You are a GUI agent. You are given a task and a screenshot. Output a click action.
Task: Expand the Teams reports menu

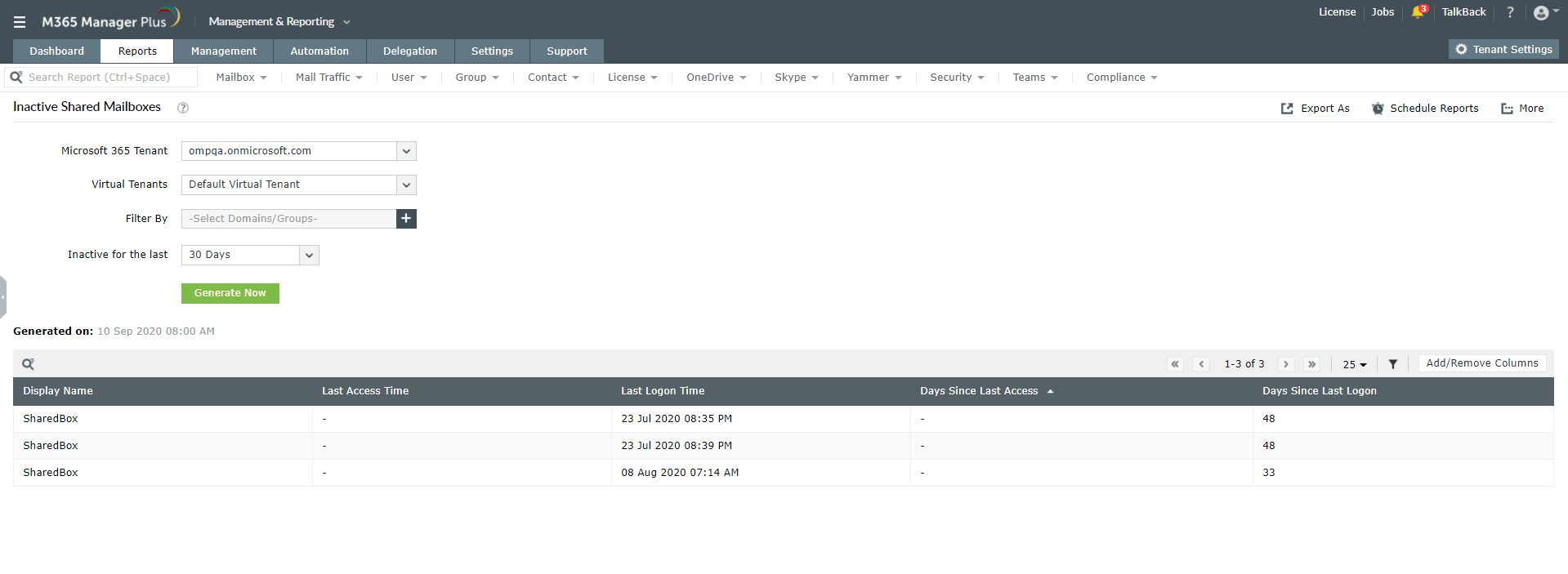pos(1035,78)
